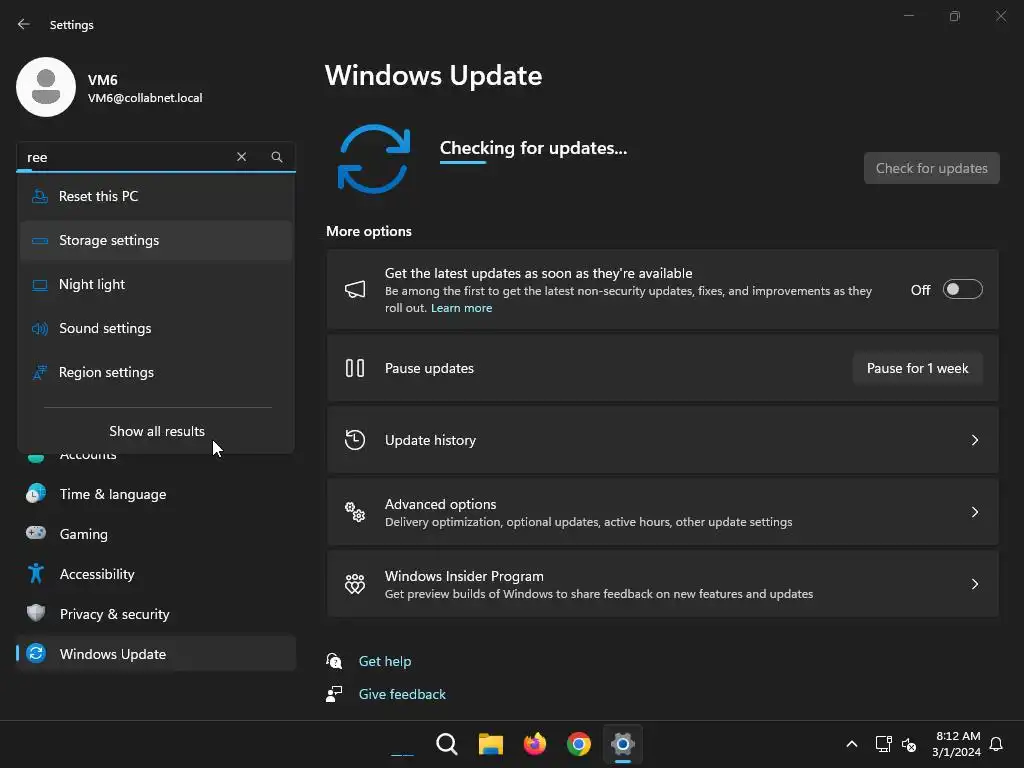
Task: Click the Checking for updates progress bar
Action: click(x=463, y=162)
